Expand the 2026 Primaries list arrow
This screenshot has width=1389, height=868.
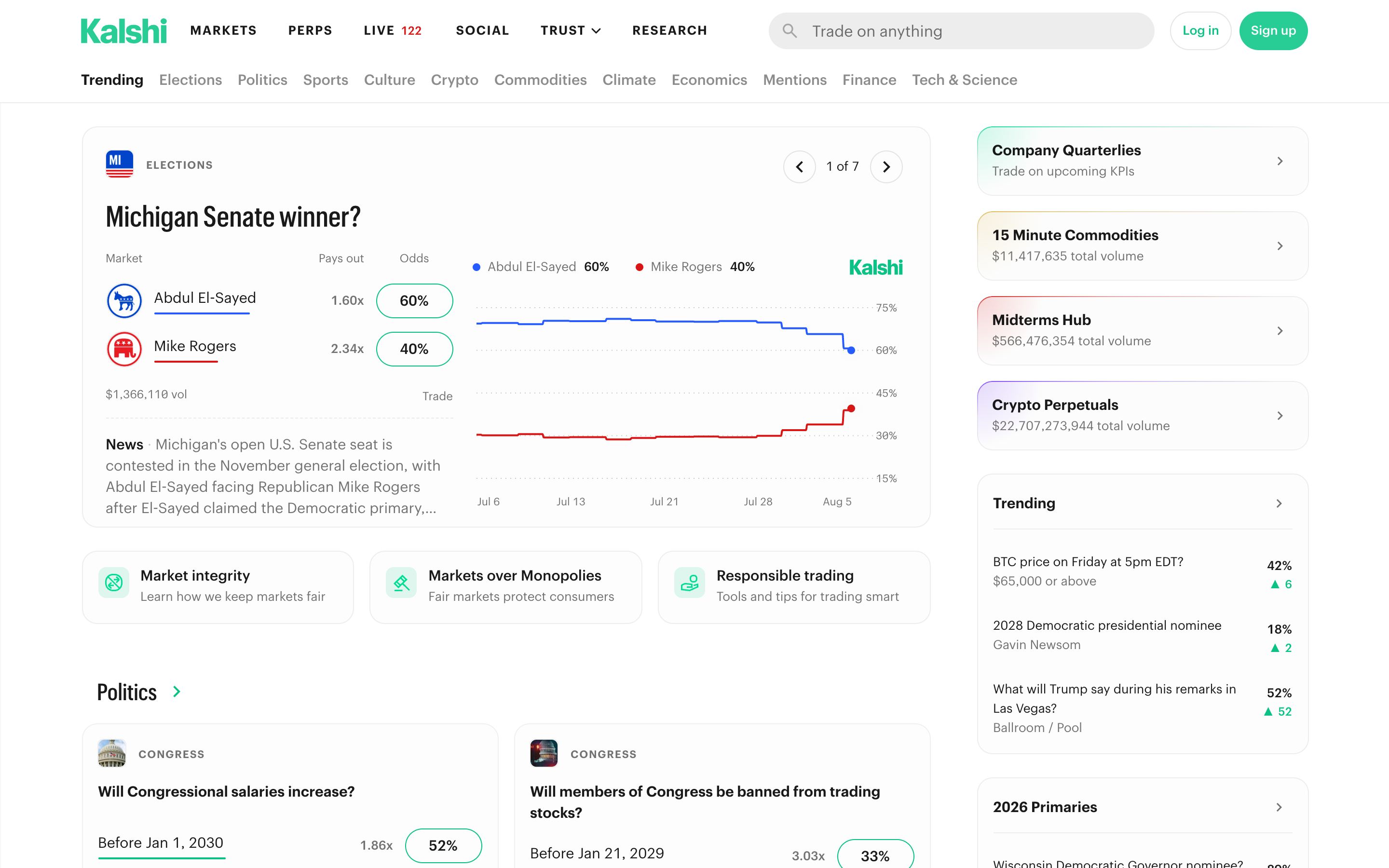(1279, 807)
